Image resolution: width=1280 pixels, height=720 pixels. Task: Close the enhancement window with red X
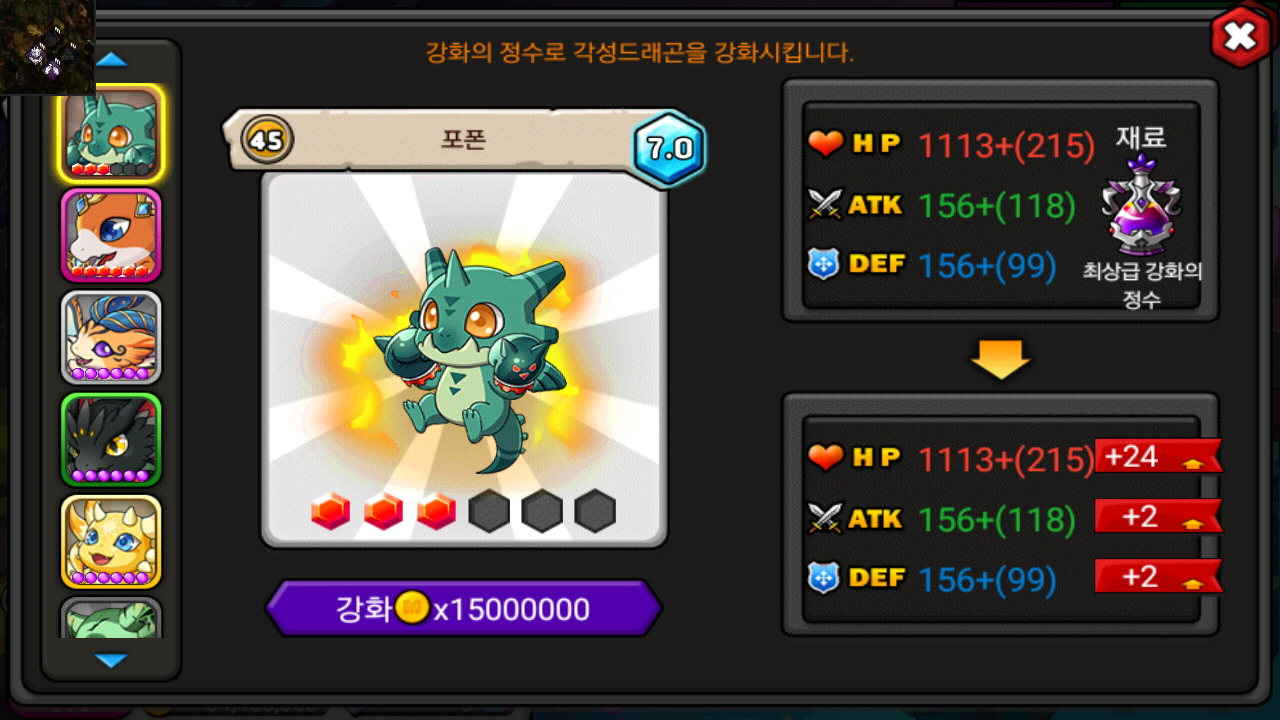coord(1240,38)
